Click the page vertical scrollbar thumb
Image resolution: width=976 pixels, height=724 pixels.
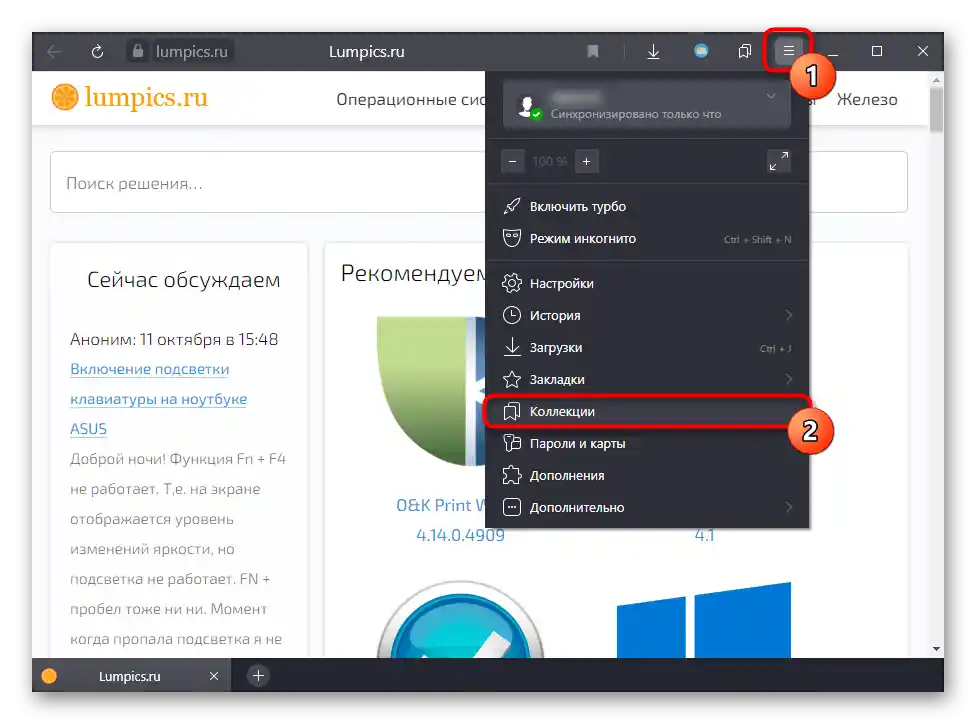pos(937,110)
